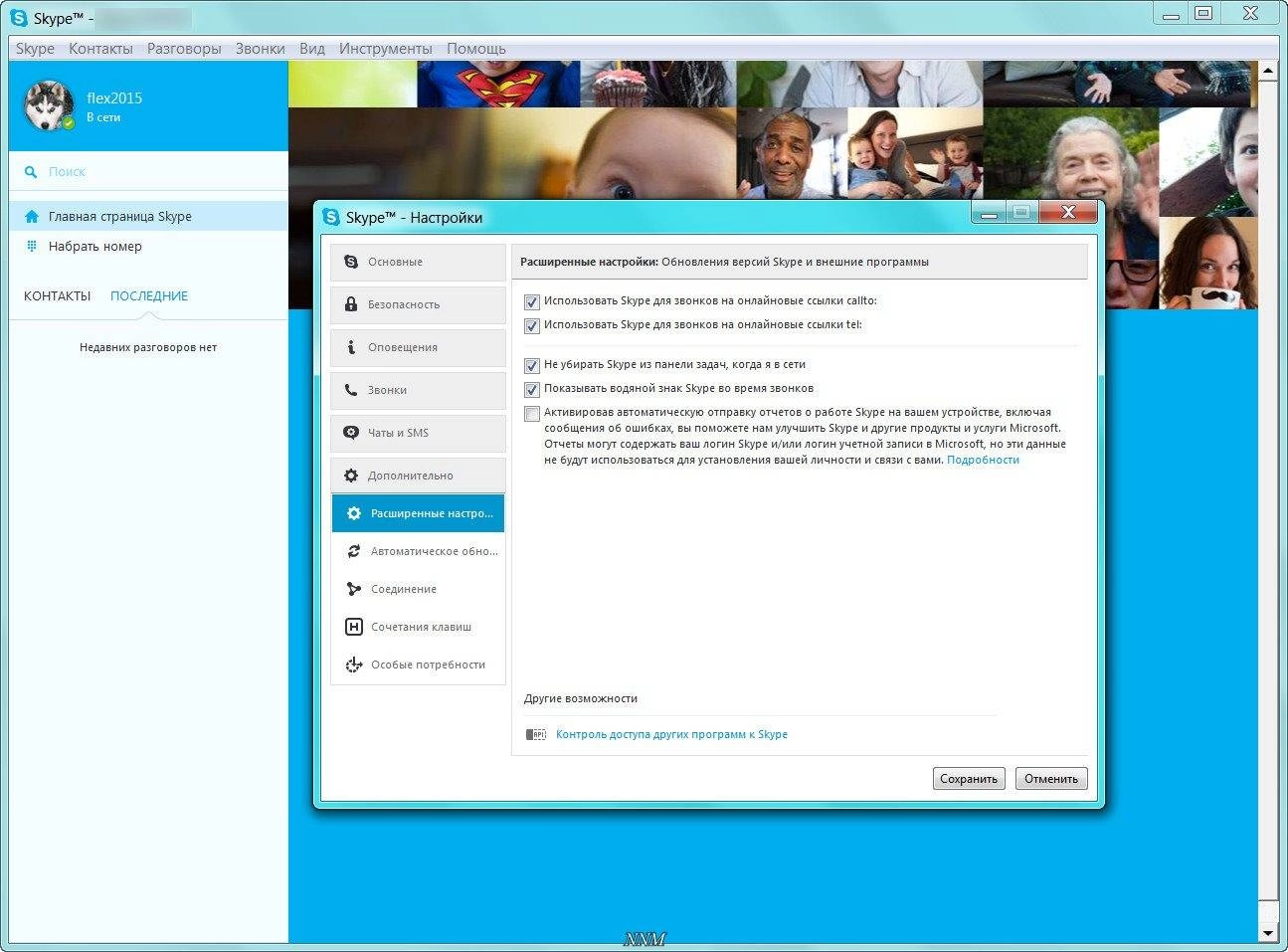
Task: Open the Вид menu
Action: 312,48
